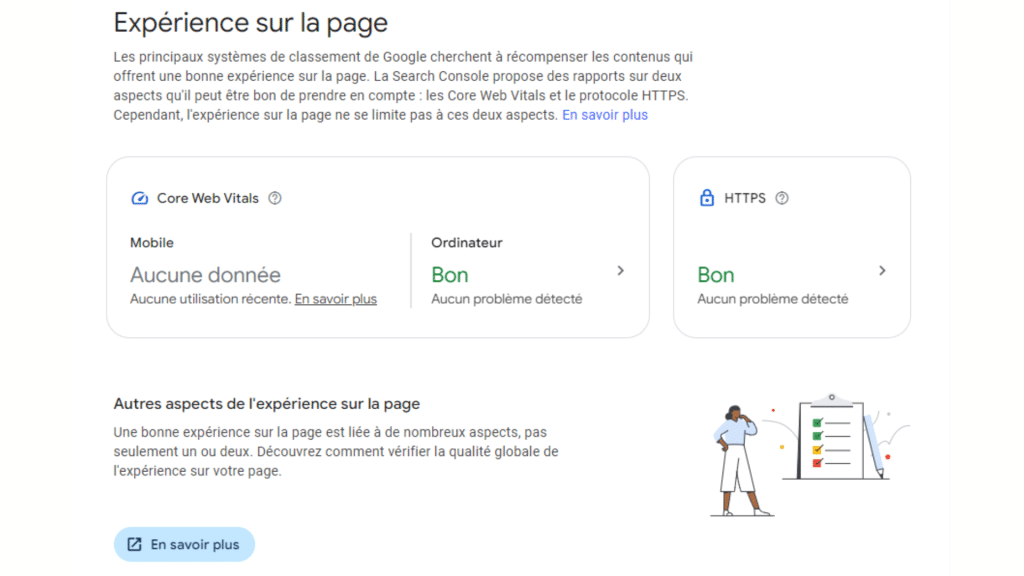Click the checklist illustration image
1024x576 pixels.
pyautogui.click(x=810, y=454)
